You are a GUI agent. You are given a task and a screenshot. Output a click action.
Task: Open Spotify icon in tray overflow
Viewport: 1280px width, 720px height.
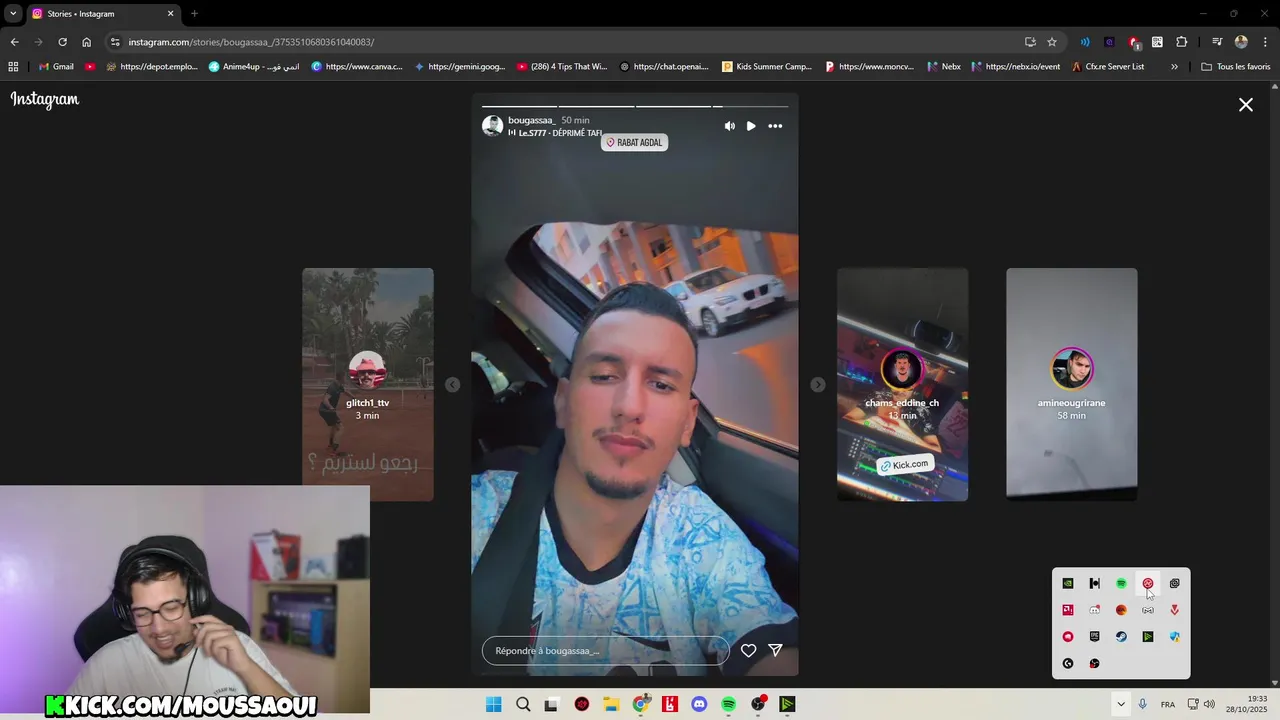tap(1121, 583)
